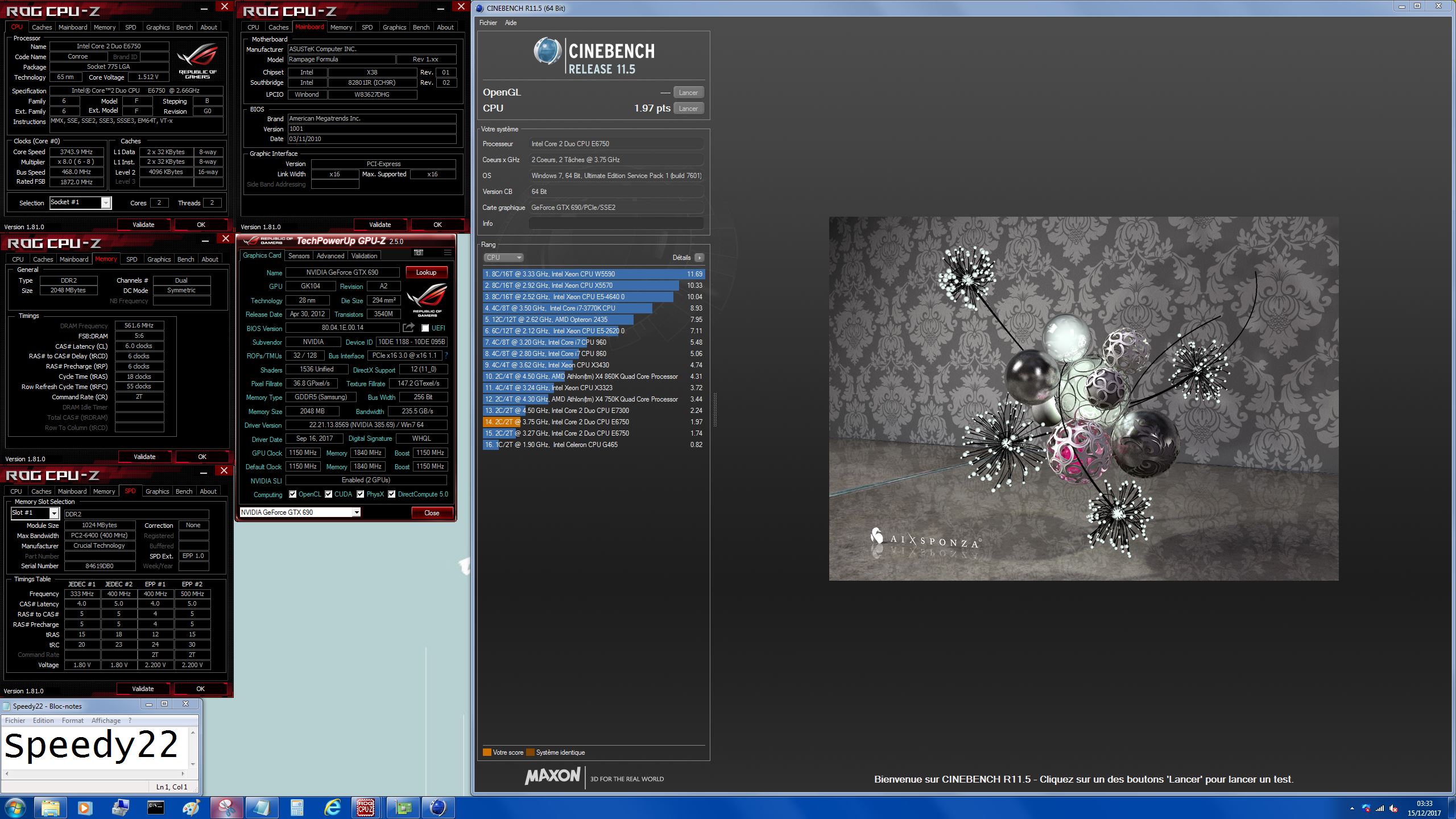Open Windows Explorer from the taskbar
The width and height of the screenshot is (1456, 819).
(51, 808)
